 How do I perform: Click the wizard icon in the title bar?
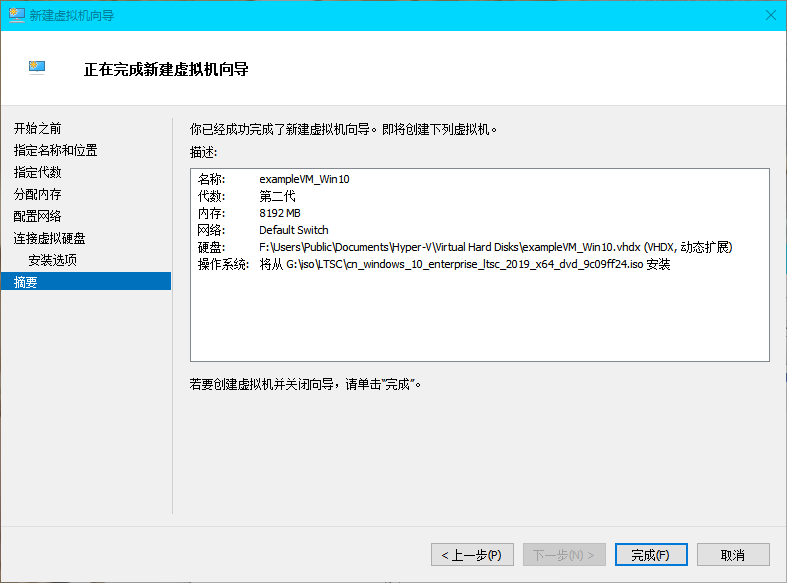click(x=17, y=15)
